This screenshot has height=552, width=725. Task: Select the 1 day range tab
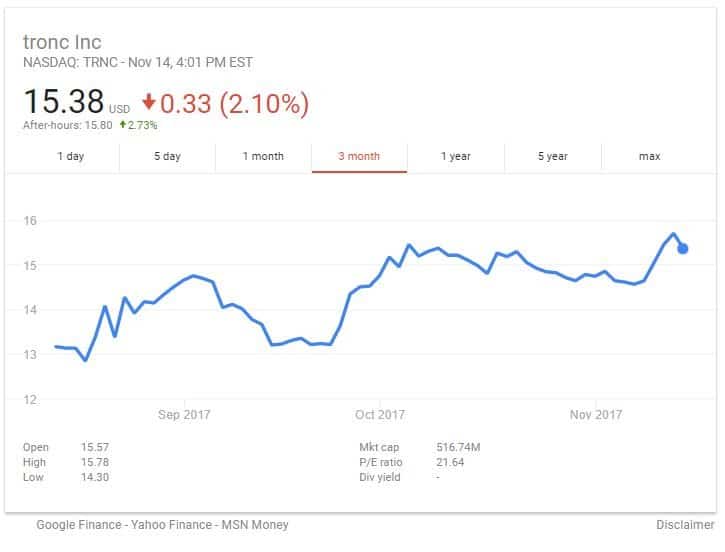70,156
